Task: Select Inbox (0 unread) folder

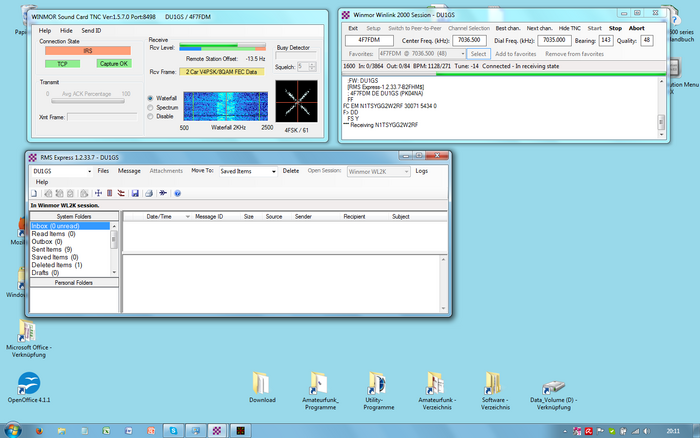Action: 70,226
